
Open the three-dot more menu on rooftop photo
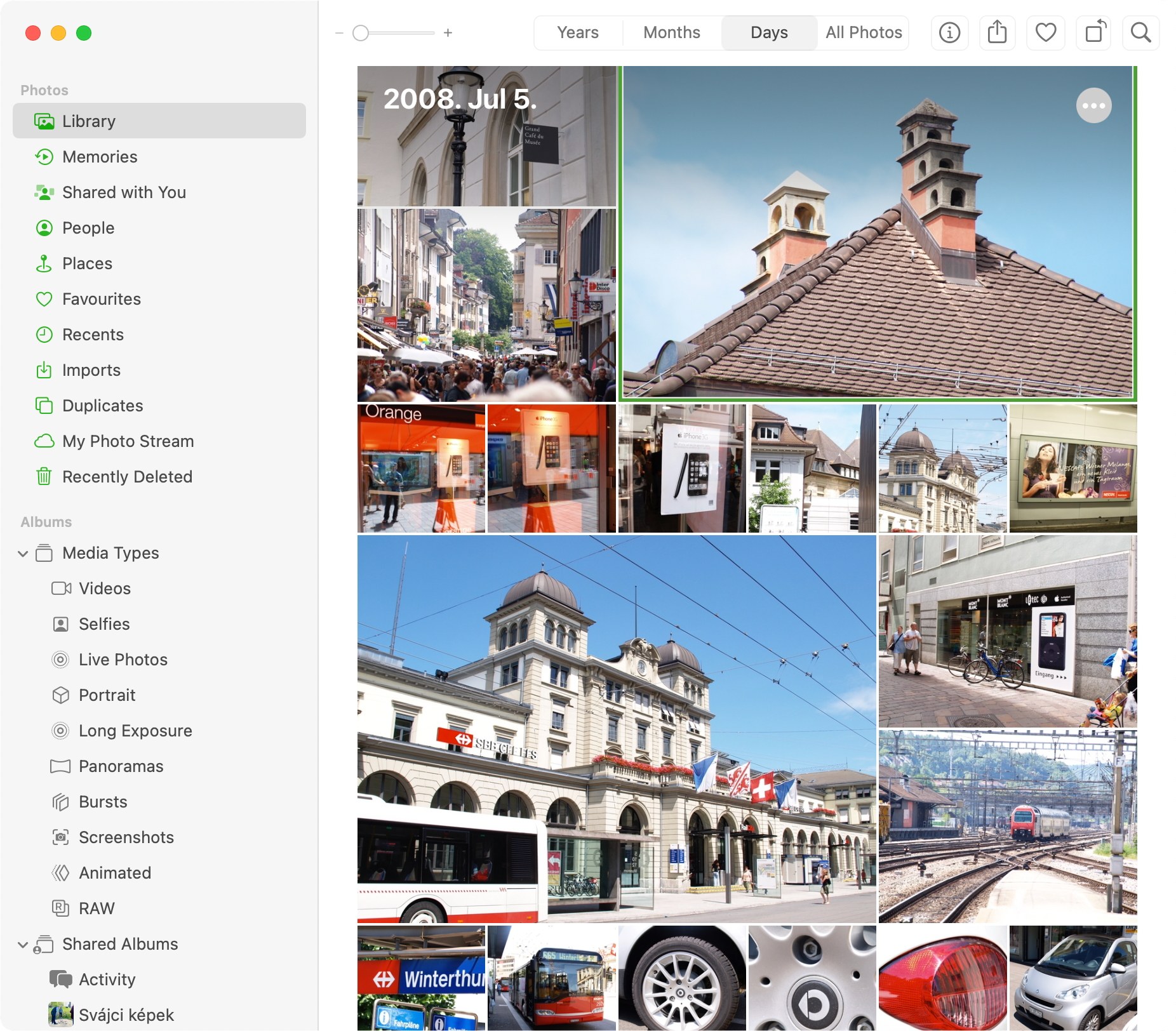tap(1093, 105)
